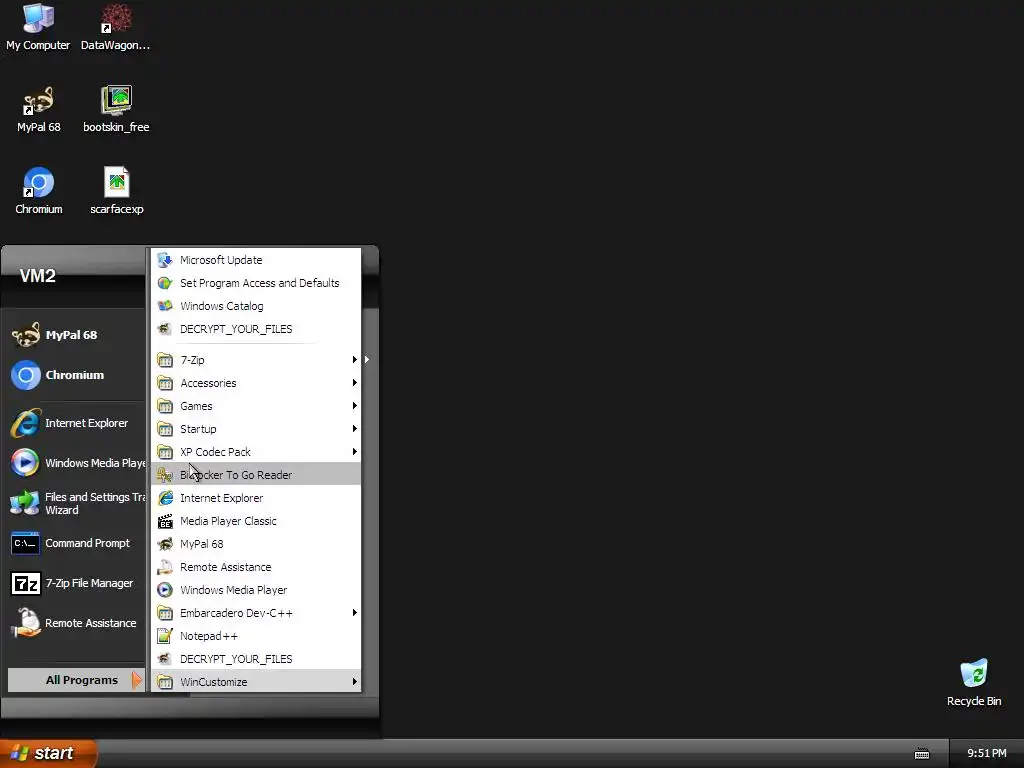Open Windows Media Player in left pane
The width and height of the screenshot is (1024, 768).
(x=75, y=463)
